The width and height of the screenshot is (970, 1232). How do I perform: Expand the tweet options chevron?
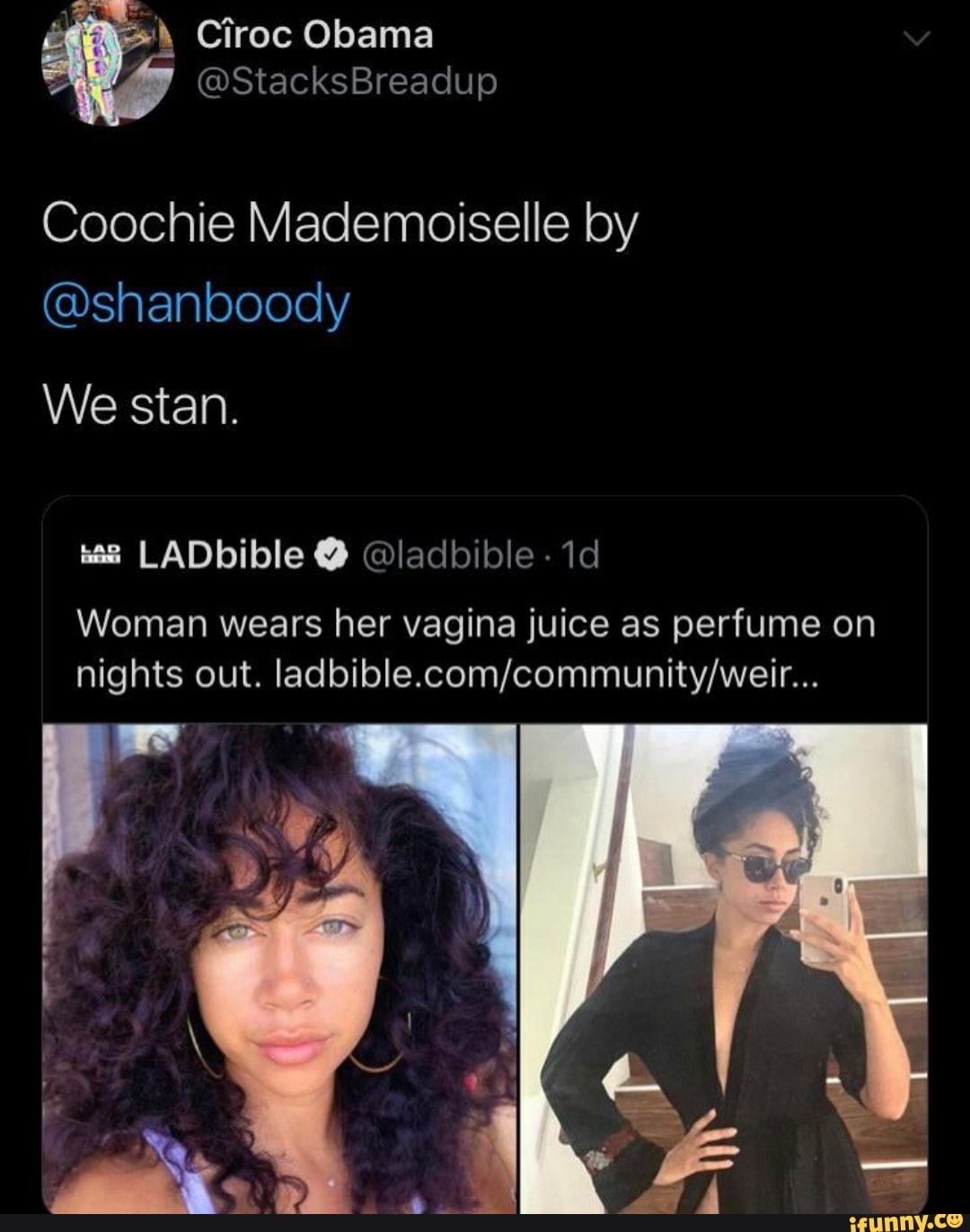click(x=916, y=38)
